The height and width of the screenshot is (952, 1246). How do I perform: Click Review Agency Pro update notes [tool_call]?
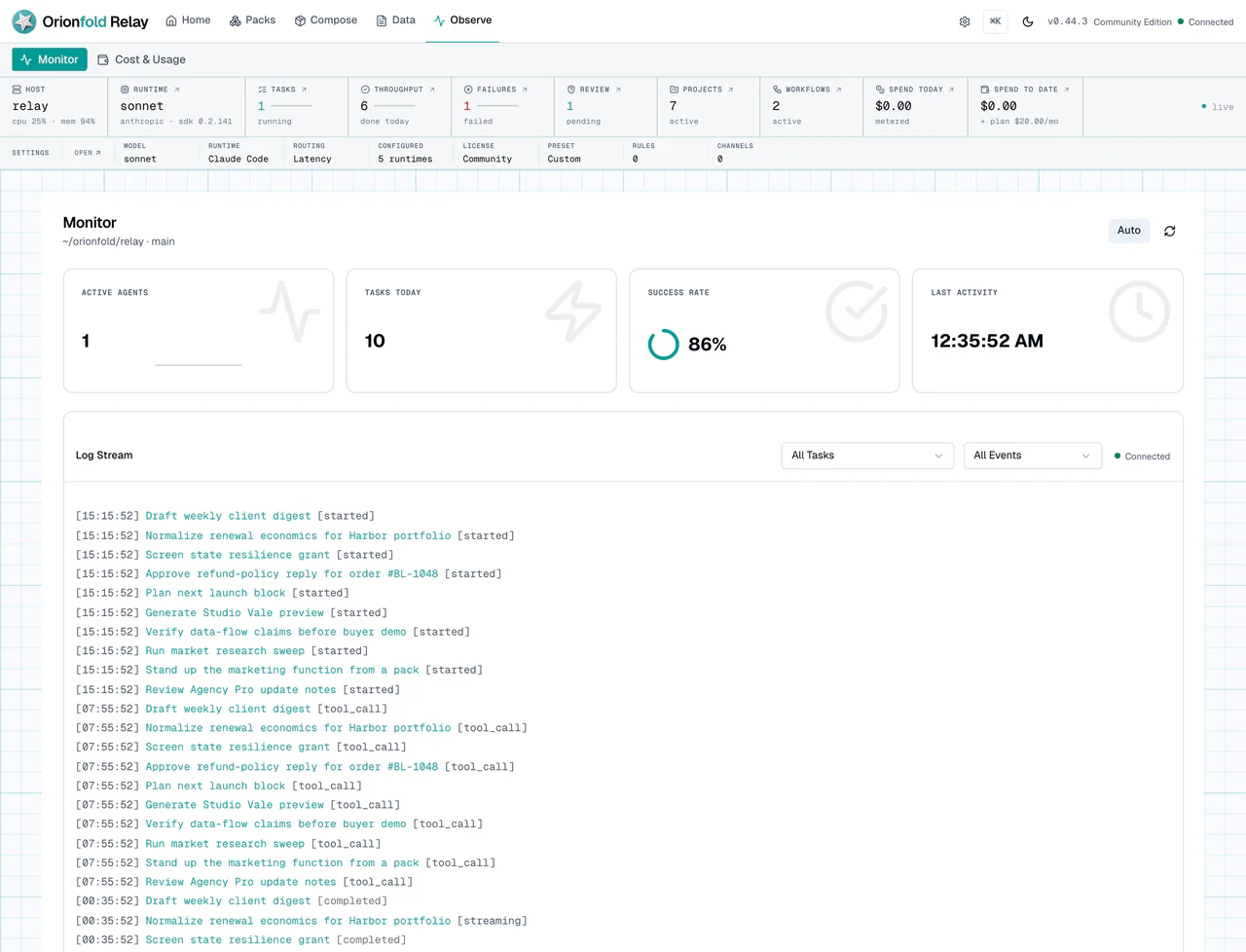click(244, 882)
